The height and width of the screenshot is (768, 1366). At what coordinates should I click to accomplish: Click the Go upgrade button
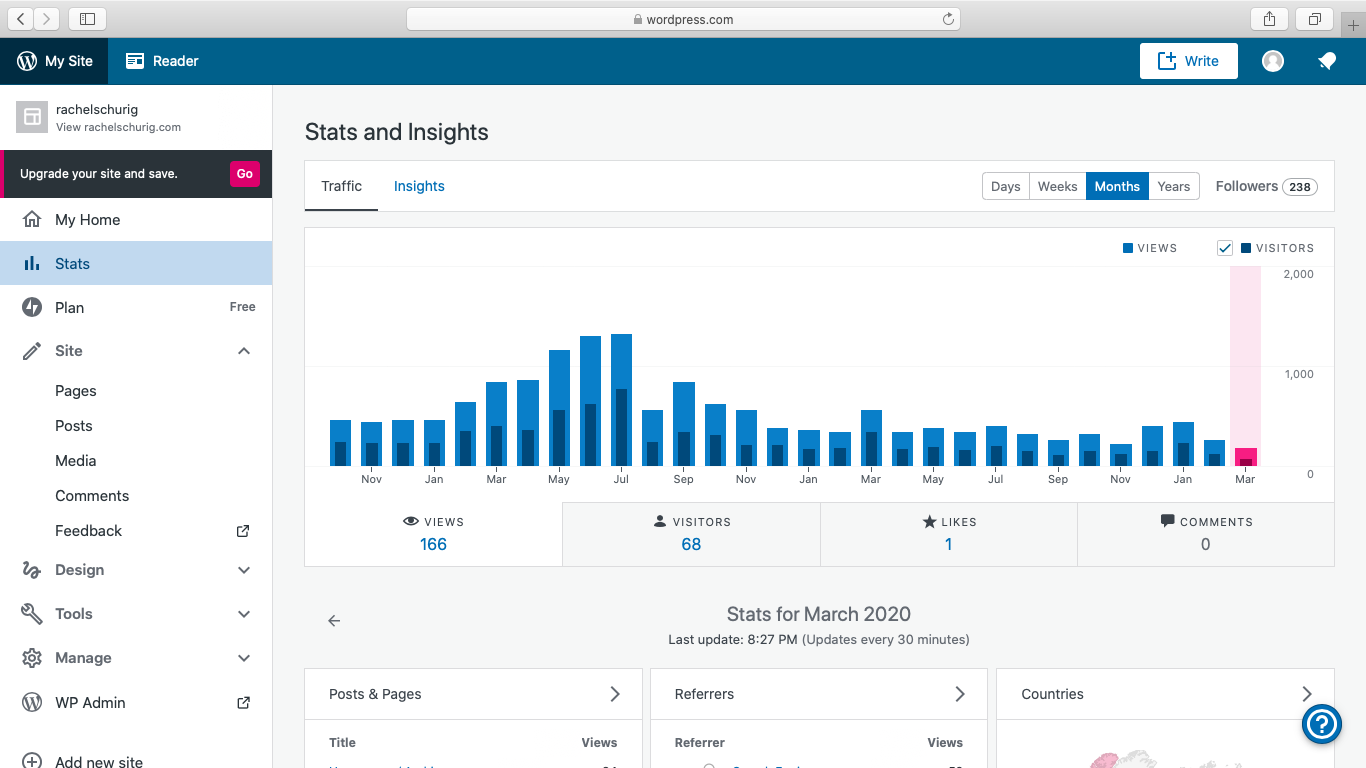point(245,174)
